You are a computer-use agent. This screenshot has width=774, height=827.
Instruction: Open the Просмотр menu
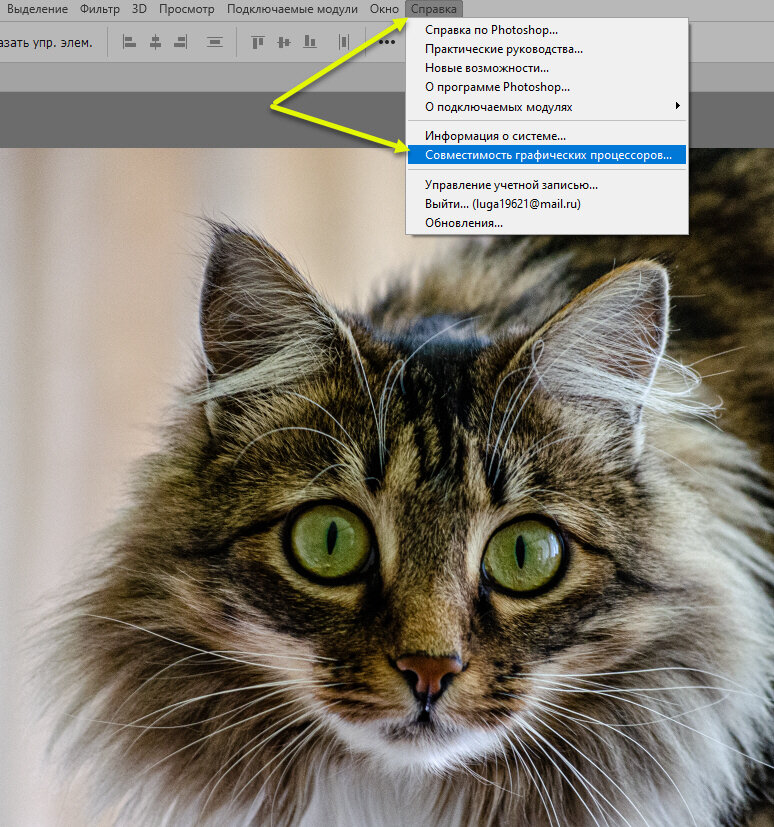187,9
